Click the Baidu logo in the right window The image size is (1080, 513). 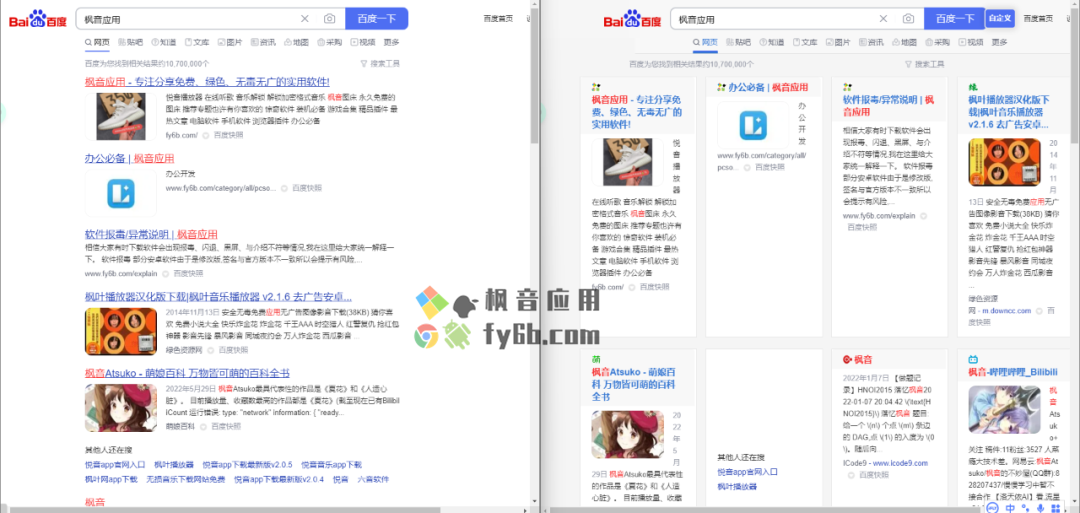click(632, 19)
